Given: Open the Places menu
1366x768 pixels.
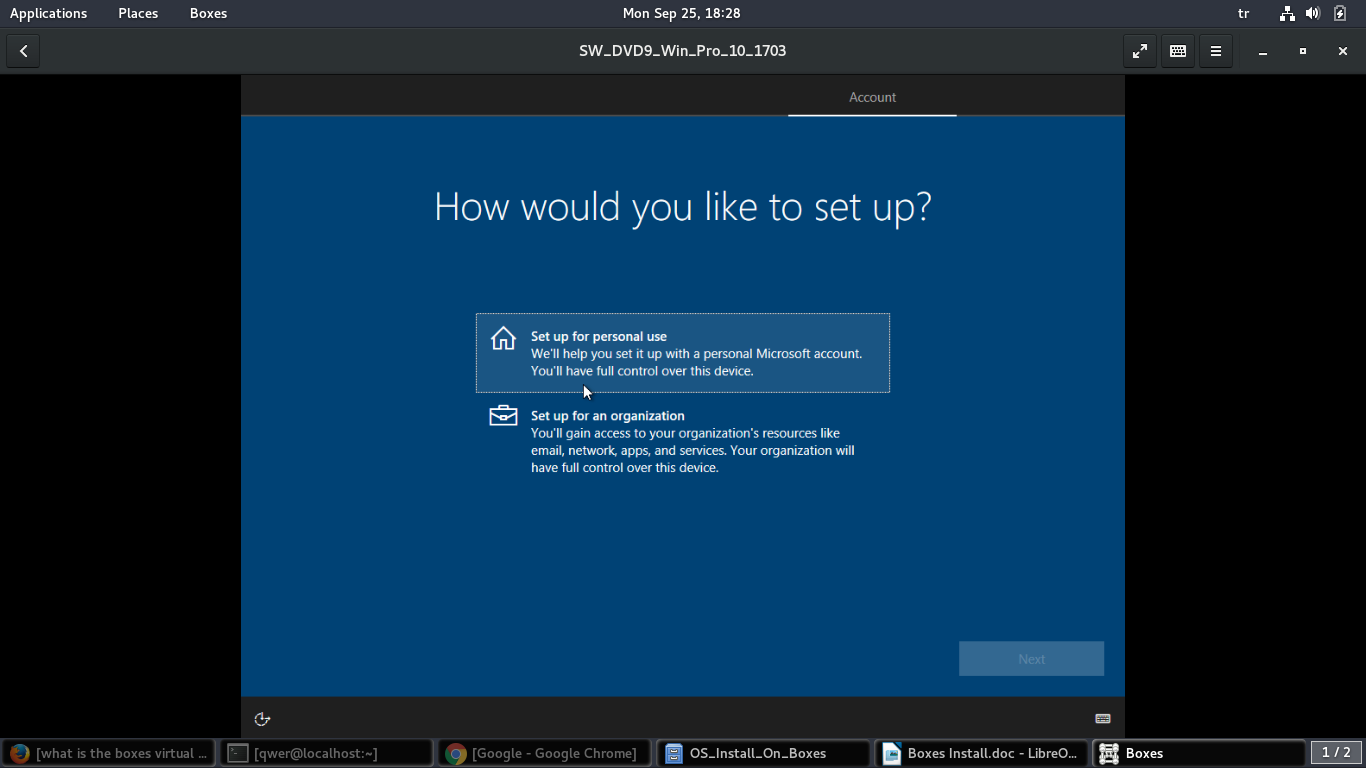Looking at the screenshot, I should (x=138, y=13).
